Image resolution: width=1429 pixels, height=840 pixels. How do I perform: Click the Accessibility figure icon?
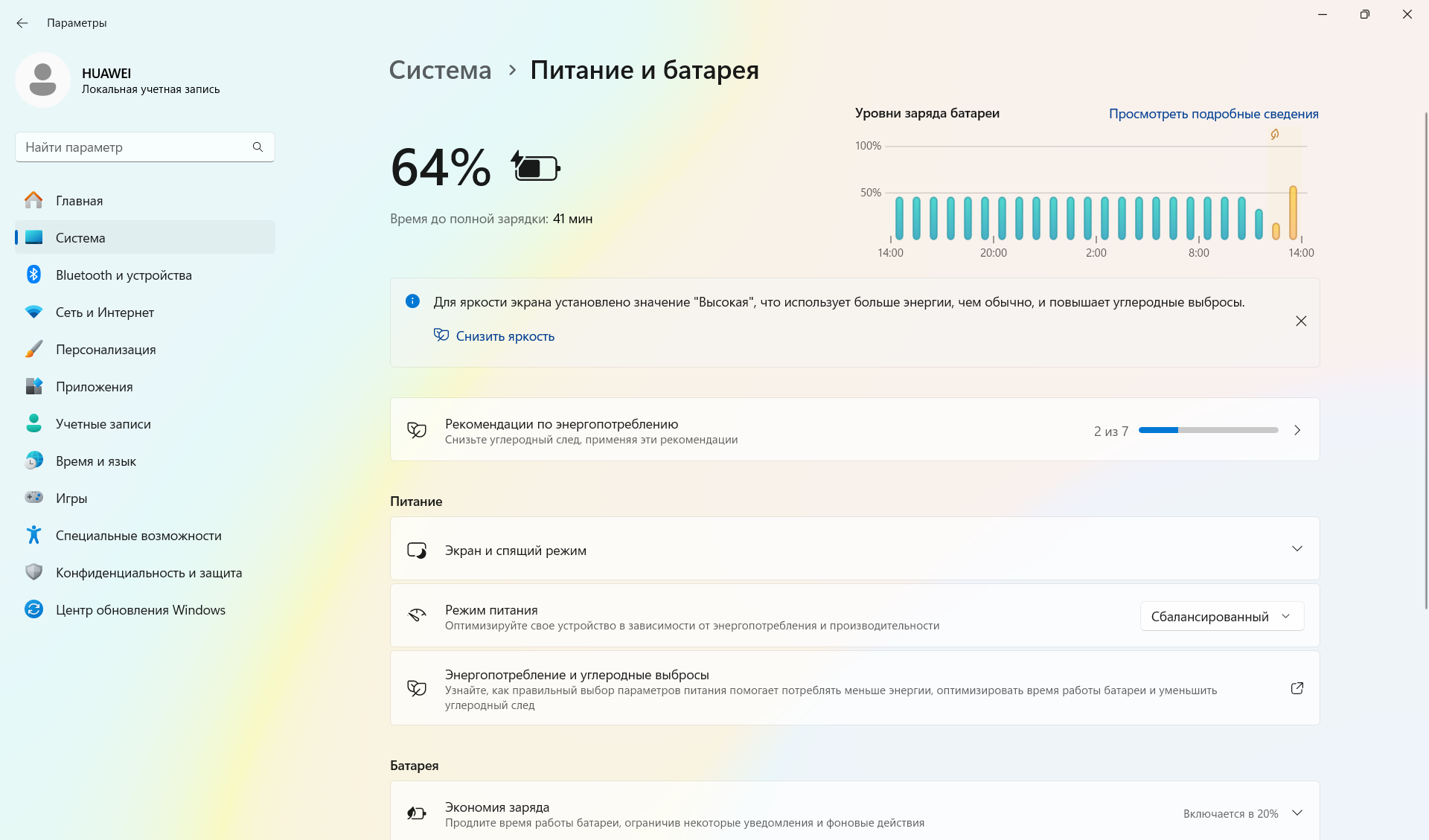[x=33, y=535]
